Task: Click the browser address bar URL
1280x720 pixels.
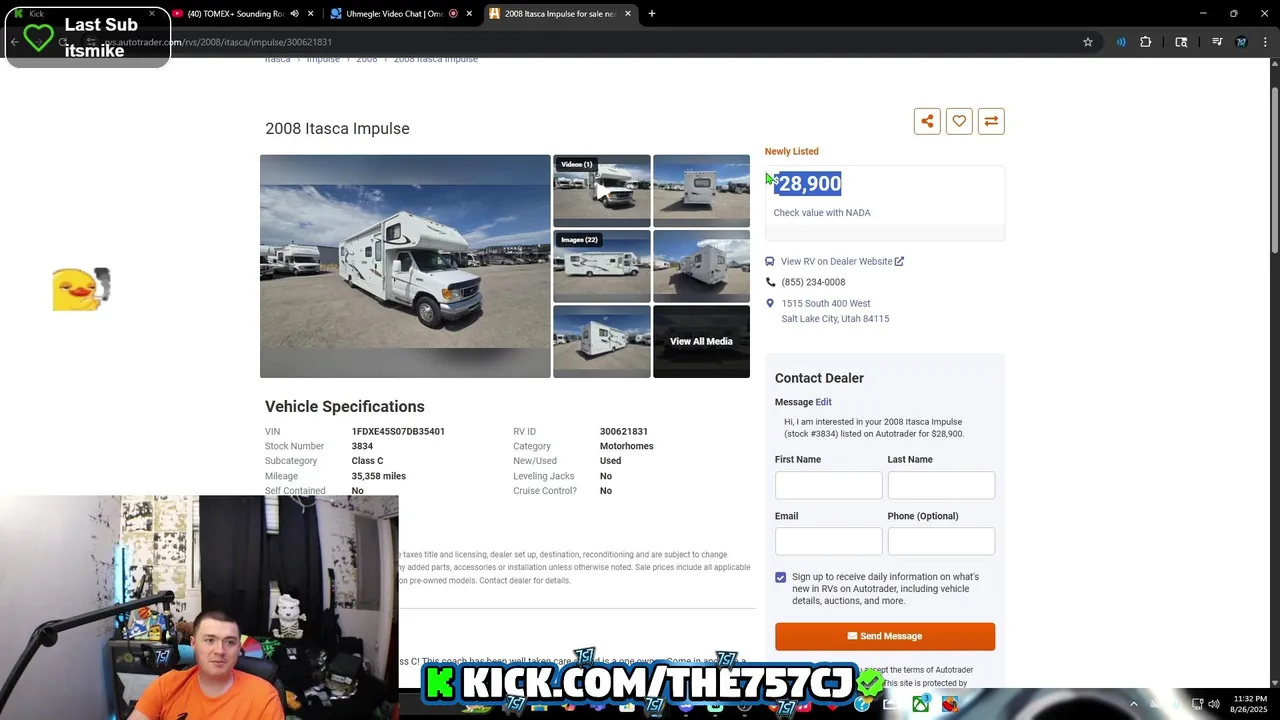Action: [218, 42]
